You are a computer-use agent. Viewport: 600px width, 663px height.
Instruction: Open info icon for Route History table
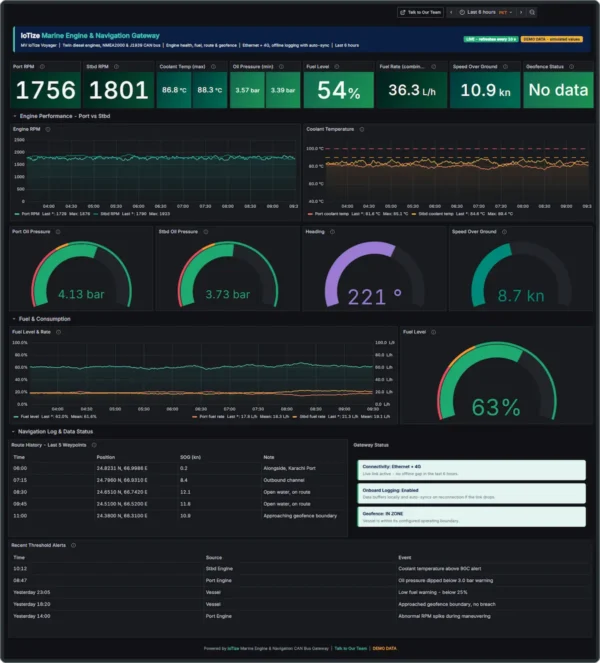click(94, 445)
